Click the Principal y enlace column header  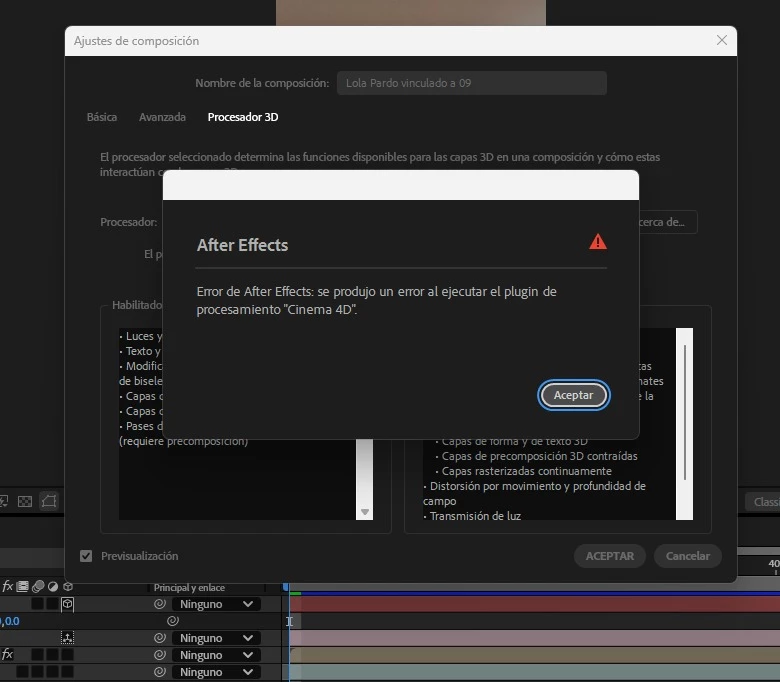pos(189,587)
